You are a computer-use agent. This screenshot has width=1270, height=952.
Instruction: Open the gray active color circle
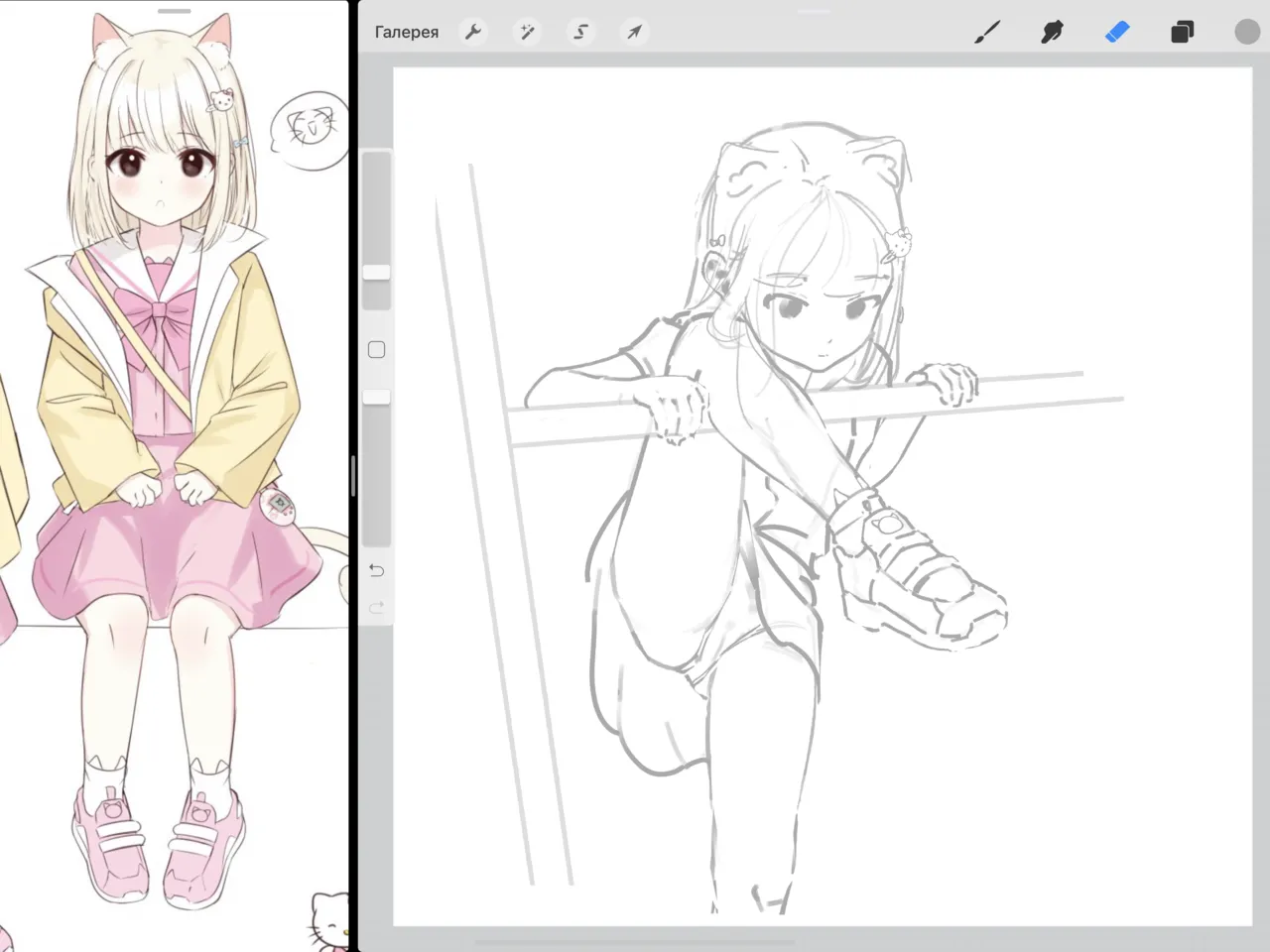pos(1246,33)
